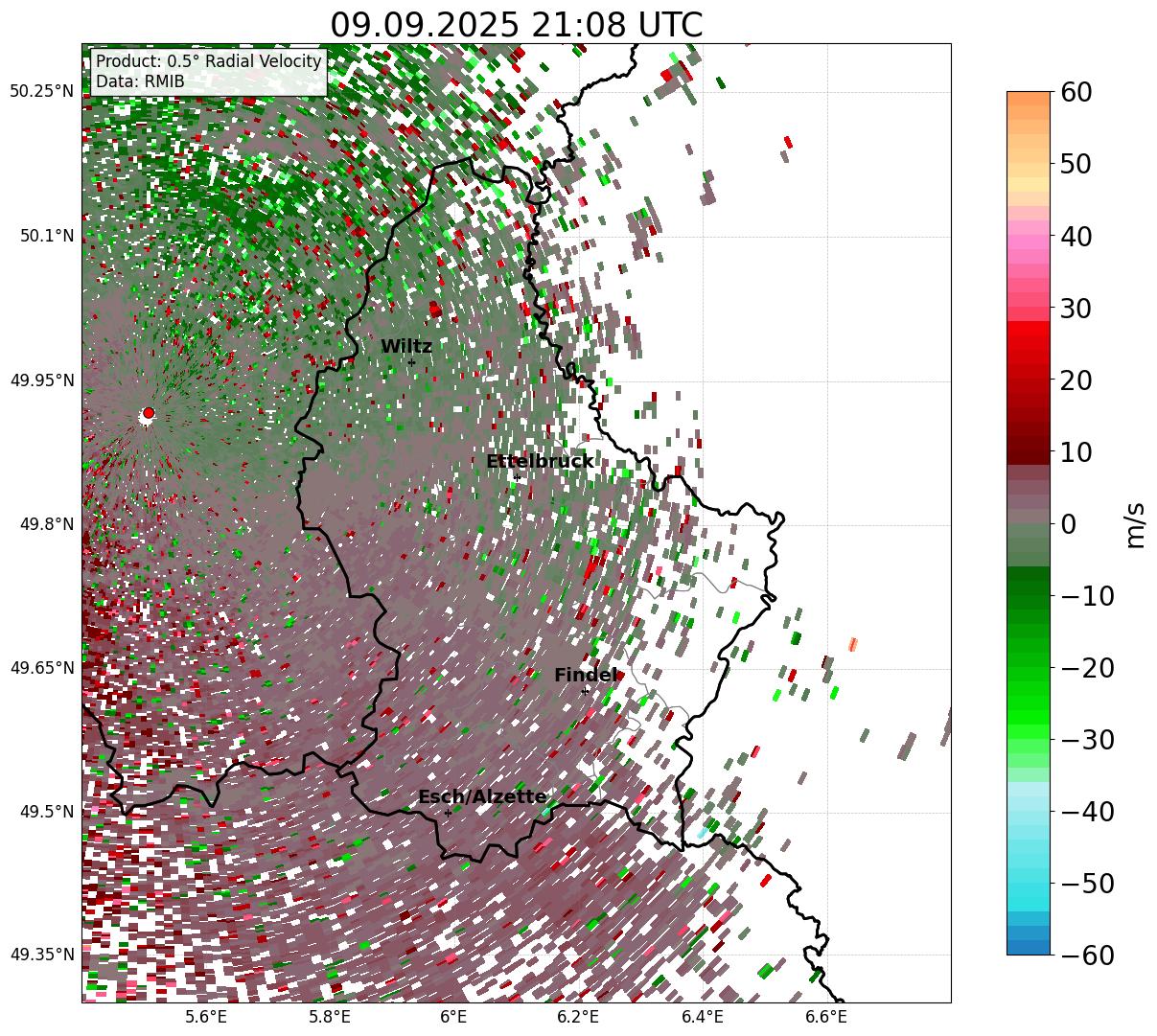Screen dimensions: 1157x1036
Task: Click the cross marker below Wiltz label
Action: click(411, 362)
